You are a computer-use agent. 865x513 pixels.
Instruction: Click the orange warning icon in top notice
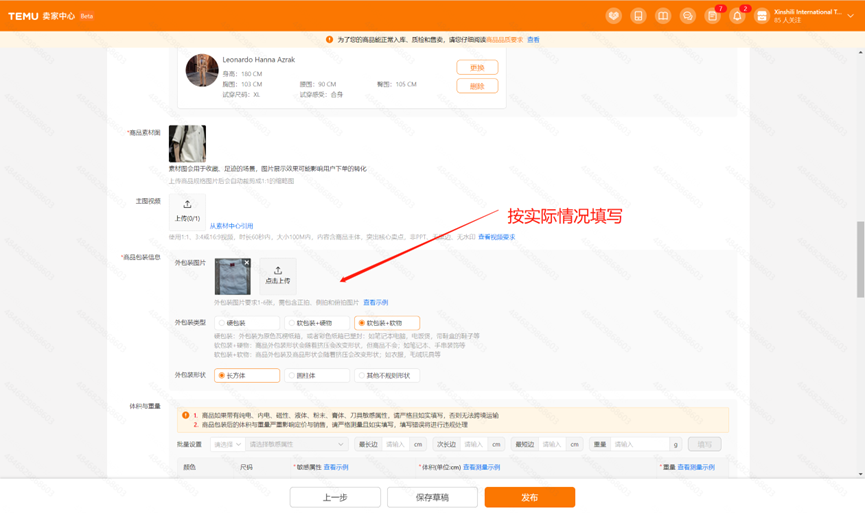pyautogui.click(x=329, y=40)
